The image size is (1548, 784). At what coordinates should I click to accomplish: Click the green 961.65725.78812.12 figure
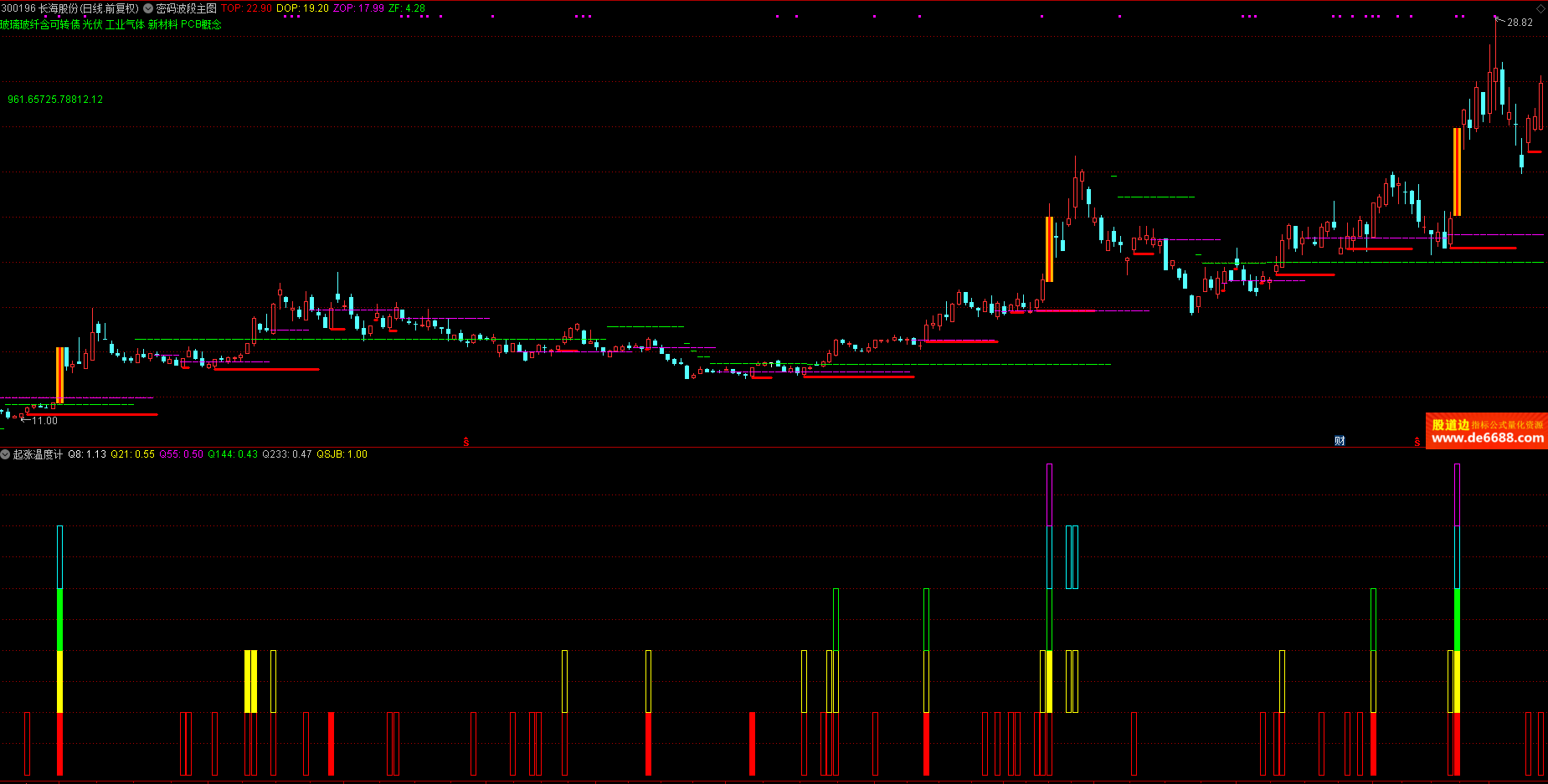pyautogui.click(x=55, y=100)
